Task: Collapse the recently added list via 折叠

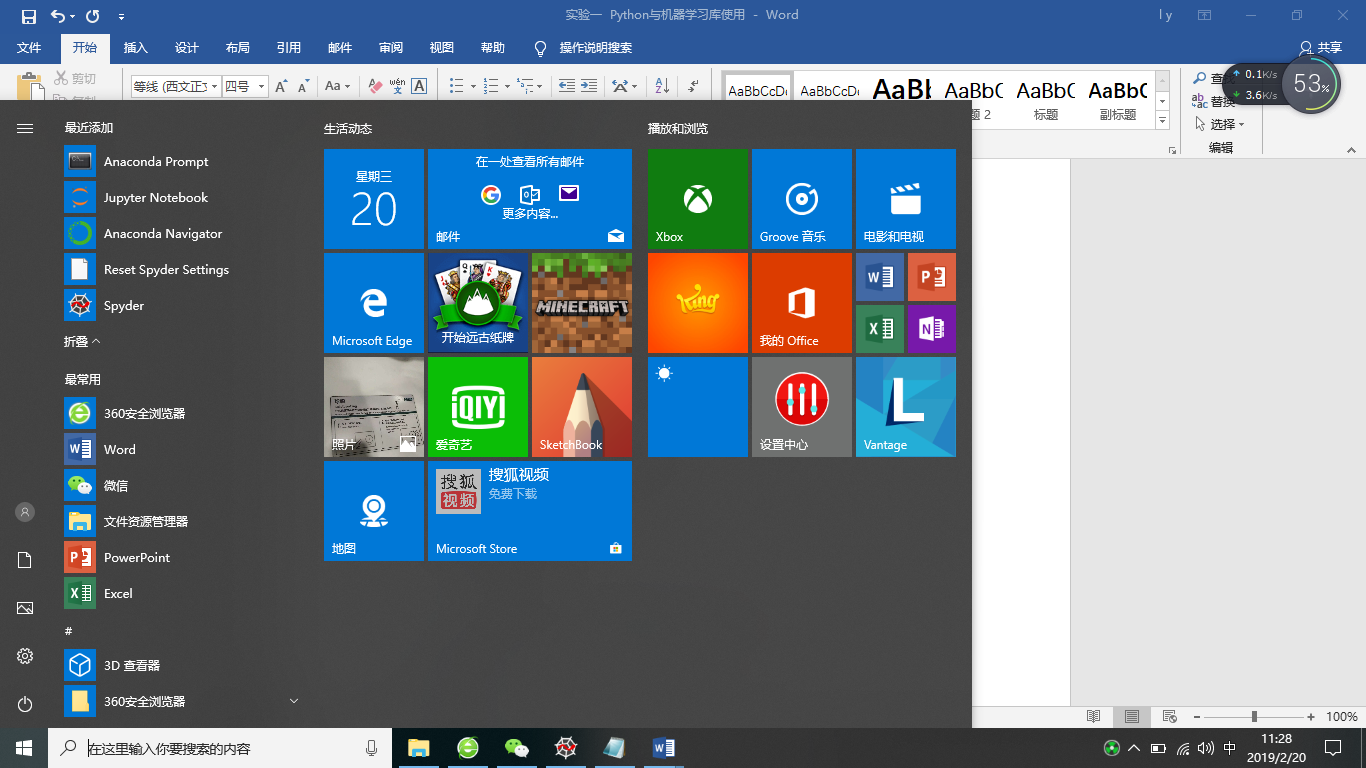Action: pos(82,341)
